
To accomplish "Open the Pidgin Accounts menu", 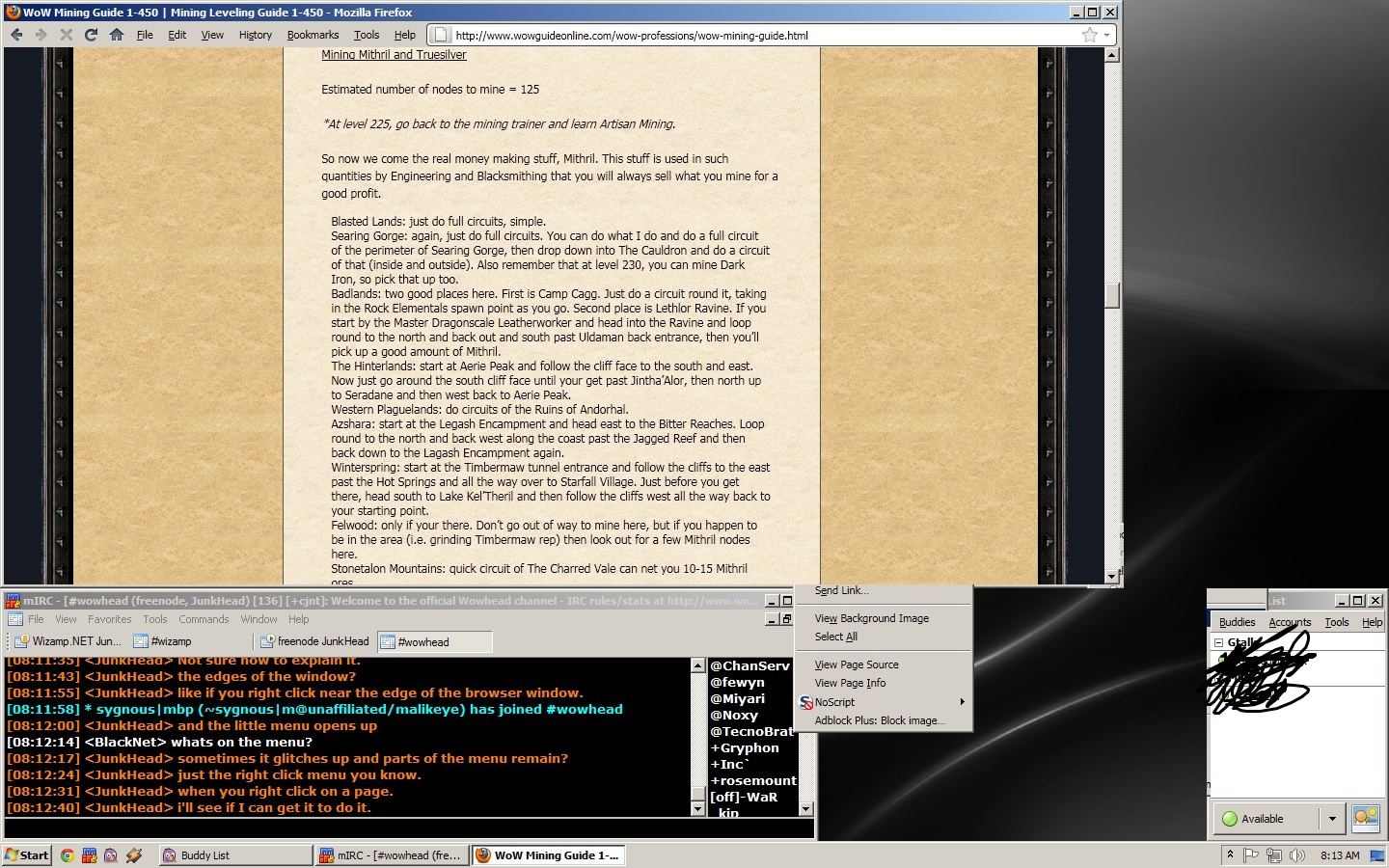I will 1290,622.
